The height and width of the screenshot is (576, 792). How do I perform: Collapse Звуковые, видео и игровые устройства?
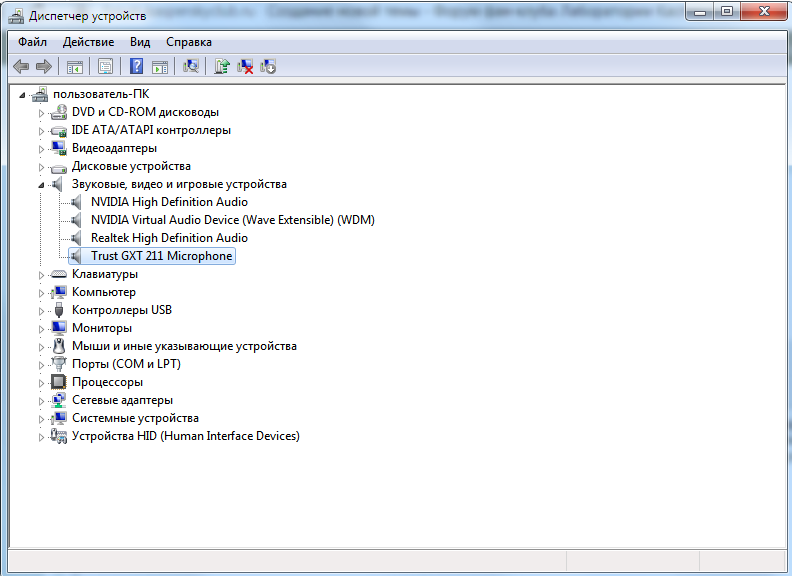41,185
